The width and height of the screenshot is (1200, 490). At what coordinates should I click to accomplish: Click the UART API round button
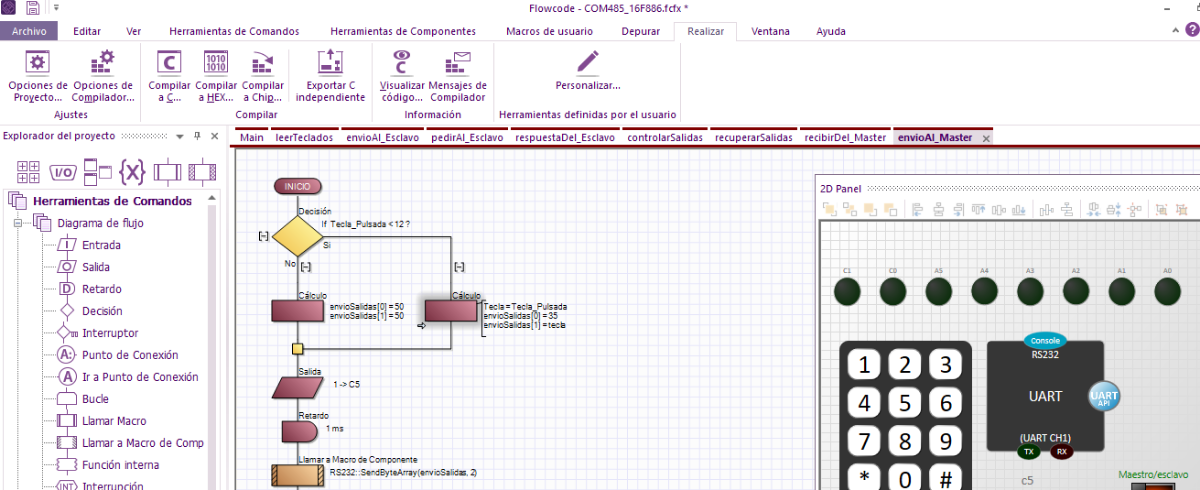[1104, 396]
